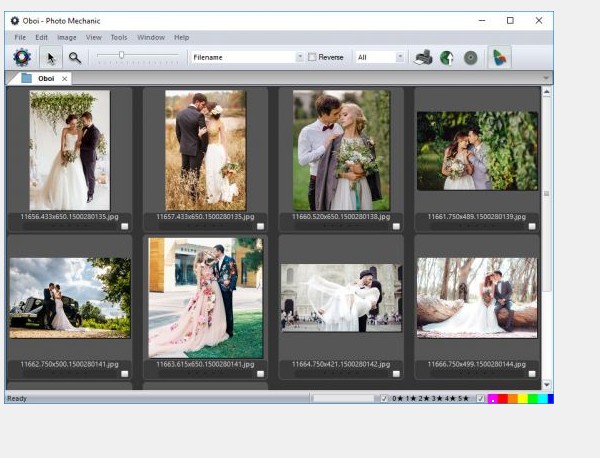
Task: Click the Photo Mechanic color wheel toolbar icon
Action: pos(22,57)
